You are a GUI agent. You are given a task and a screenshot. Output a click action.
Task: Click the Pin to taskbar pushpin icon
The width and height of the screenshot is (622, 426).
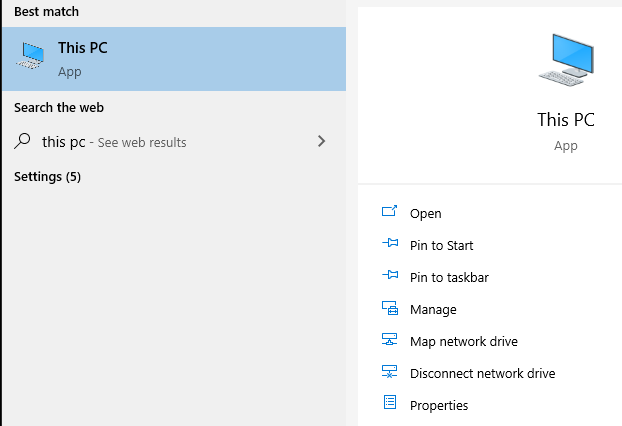pos(390,274)
